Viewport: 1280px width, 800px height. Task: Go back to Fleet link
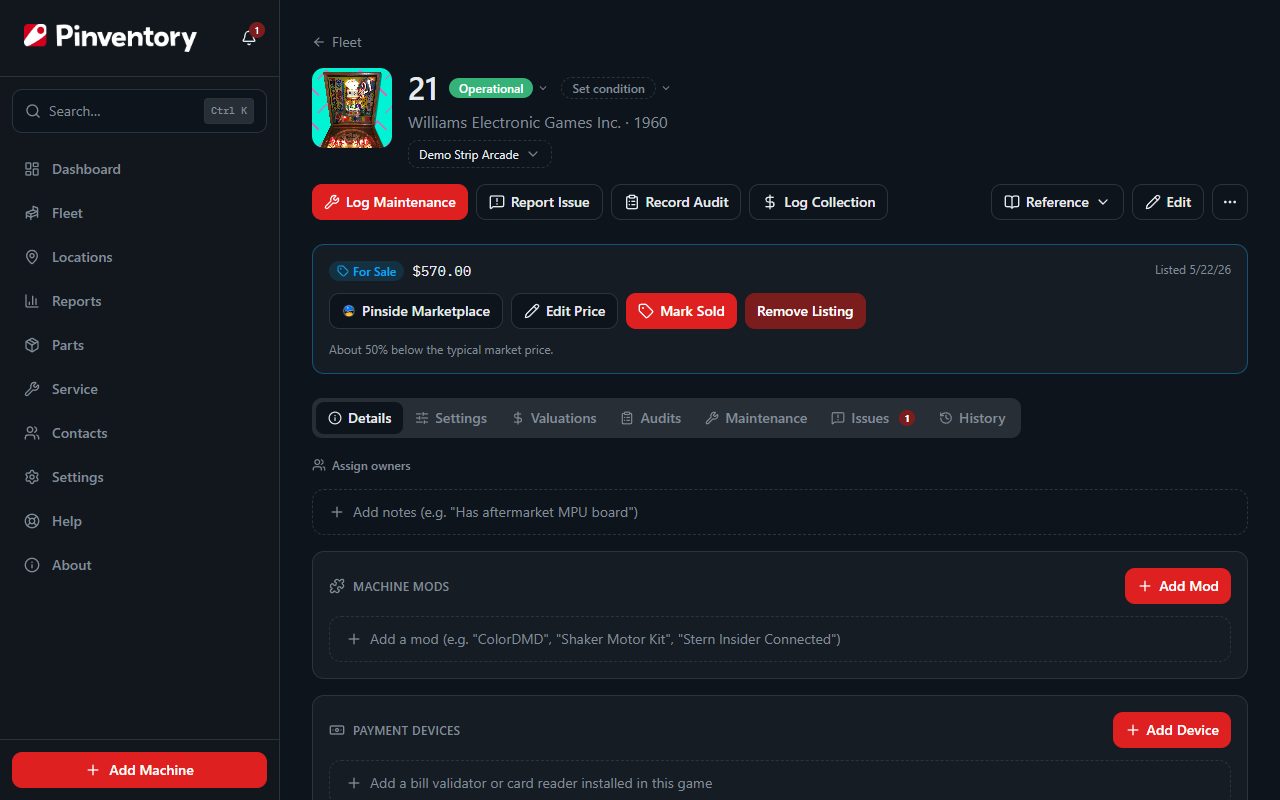tap(337, 42)
